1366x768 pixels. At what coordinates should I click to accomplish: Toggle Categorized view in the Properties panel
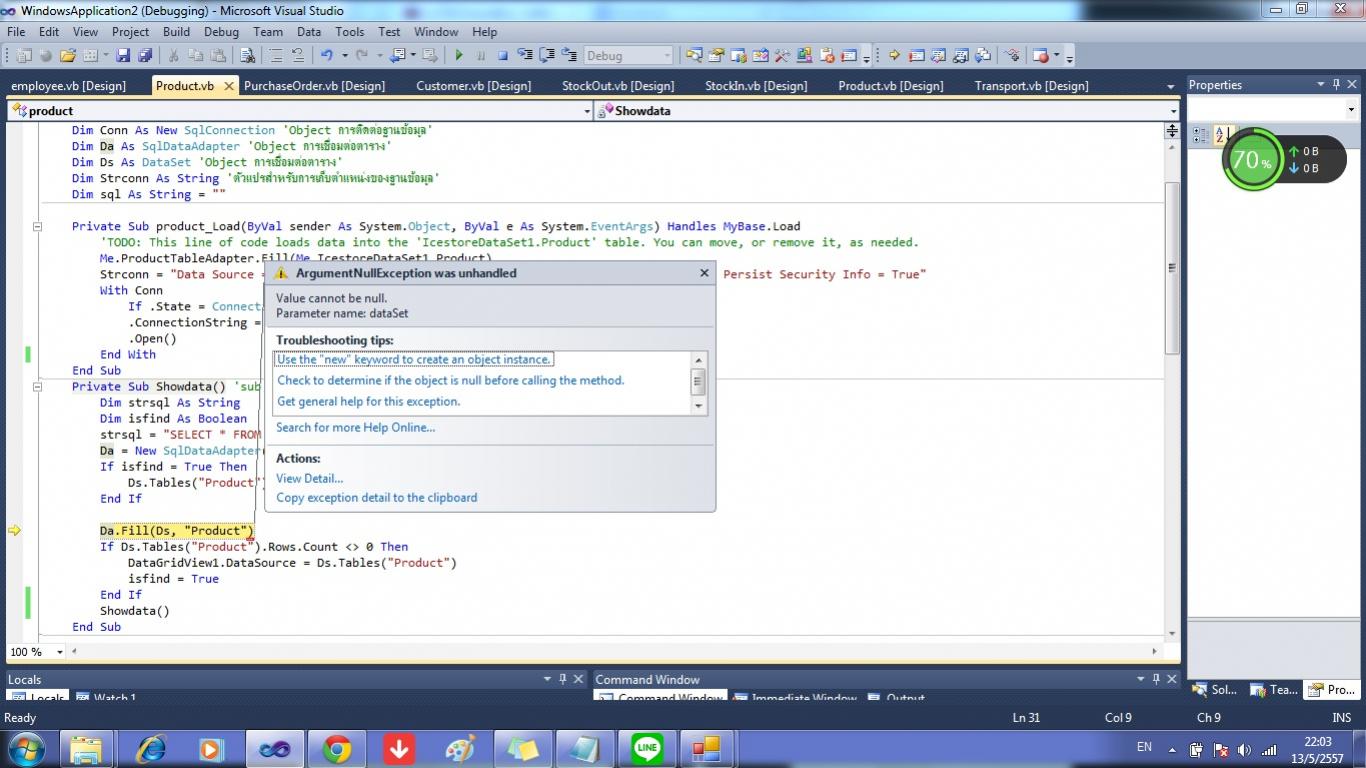[1201, 135]
